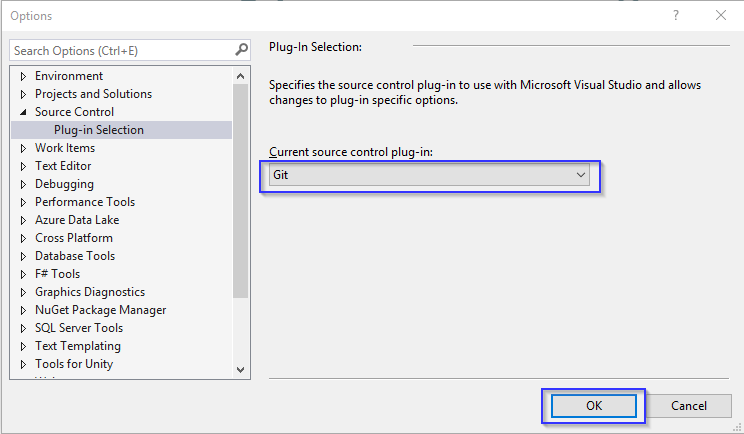Expand the Environment node arrow
The width and height of the screenshot is (744, 434).
tap(23, 76)
